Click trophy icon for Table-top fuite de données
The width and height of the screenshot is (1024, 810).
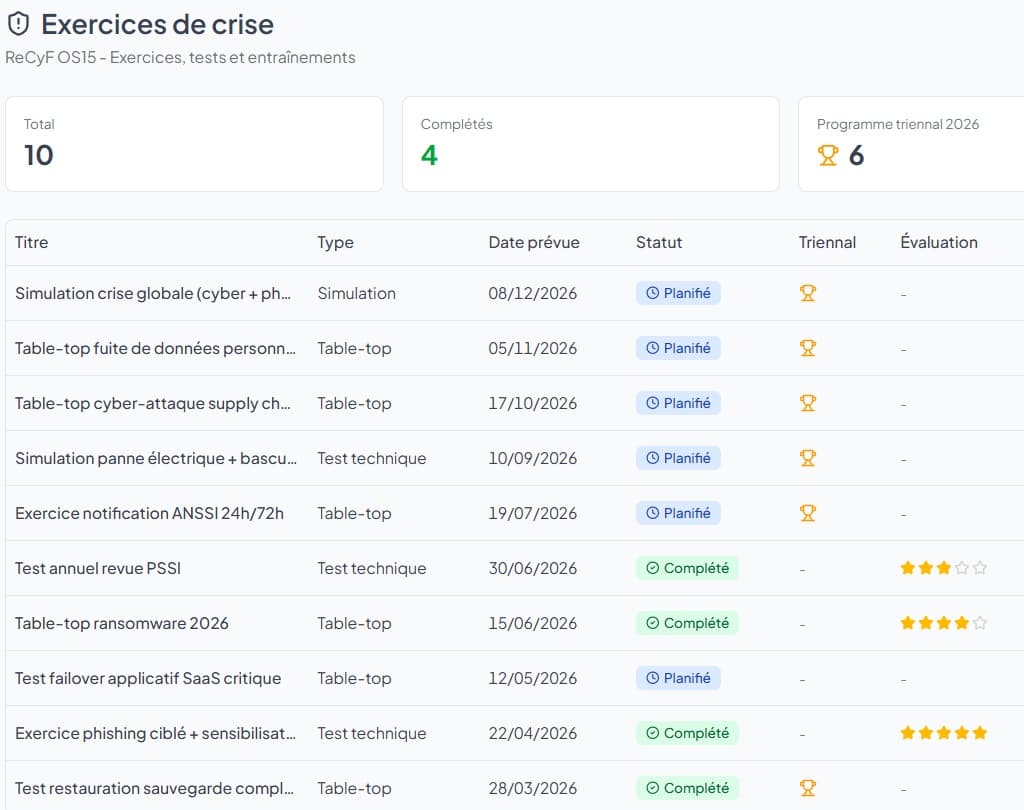(807, 348)
